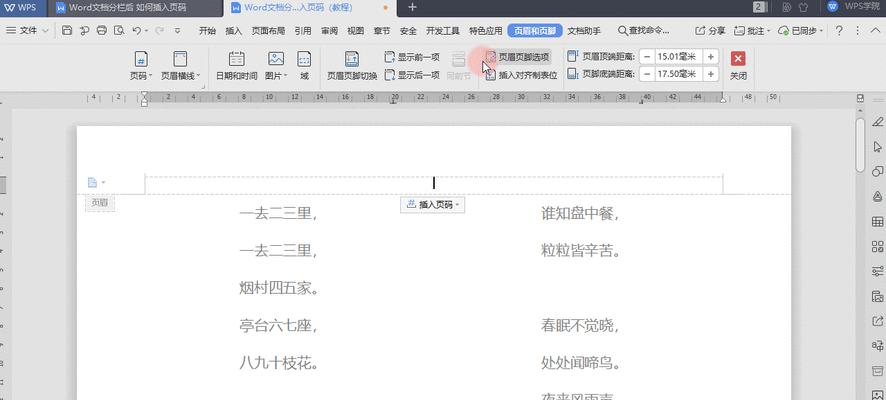Click the skin shirt icon in title bar
886x400 pixels.
pos(803,7)
